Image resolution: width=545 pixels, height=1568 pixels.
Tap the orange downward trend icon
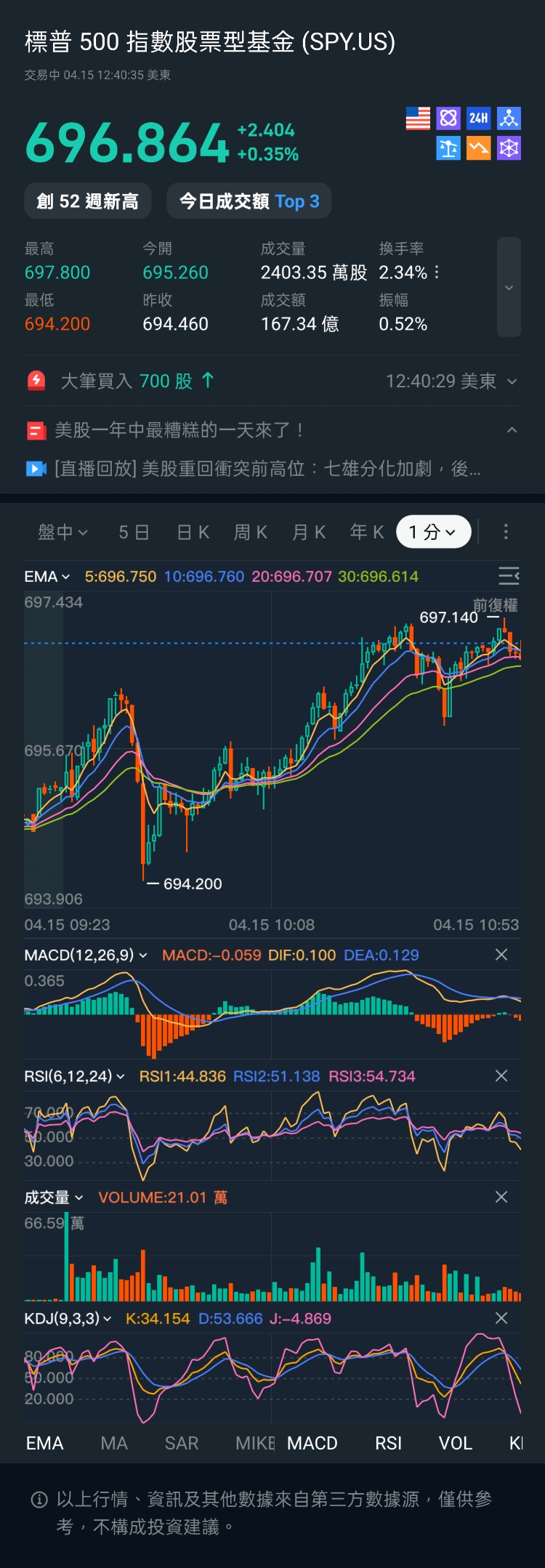tap(478, 148)
